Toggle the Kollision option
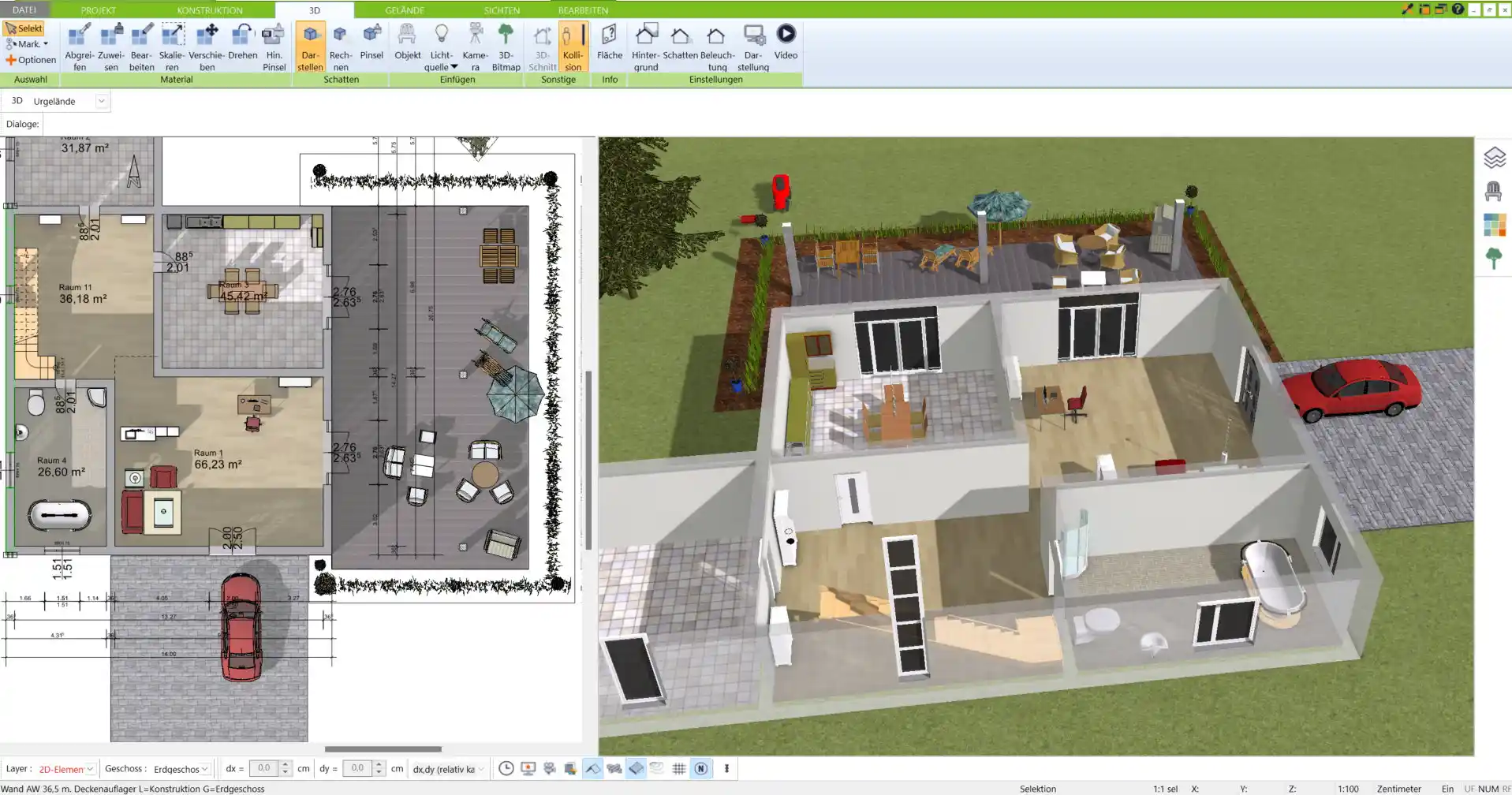Image resolution: width=1512 pixels, height=795 pixels. pos(573,47)
